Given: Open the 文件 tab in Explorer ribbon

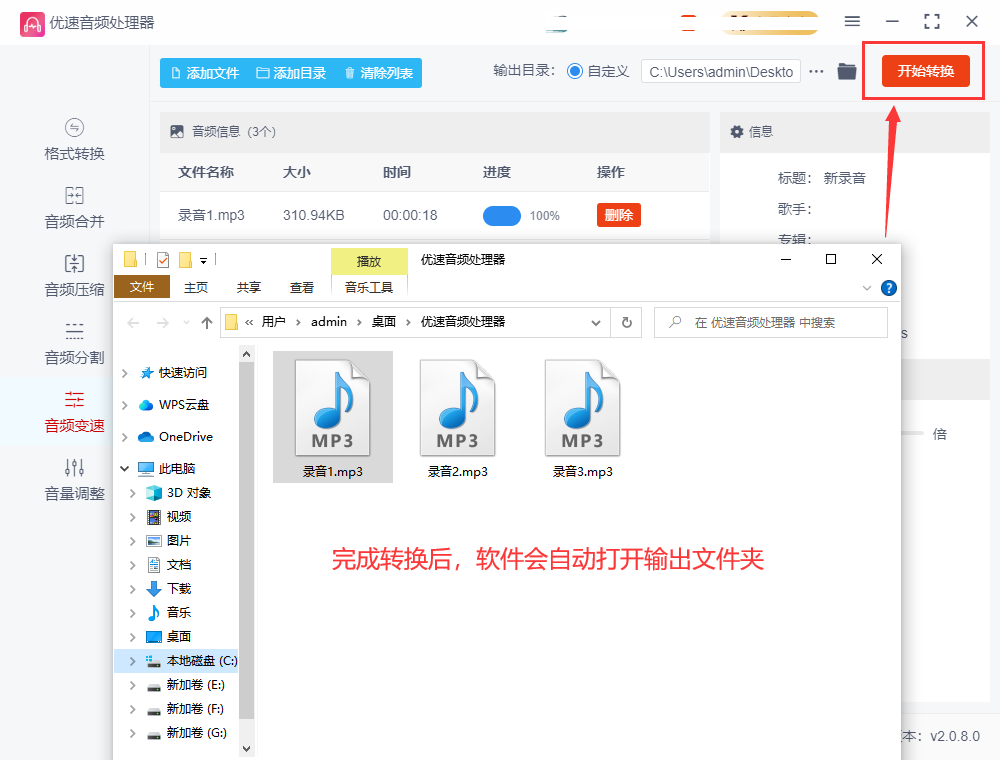Looking at the screenshot, I should 142,287.
